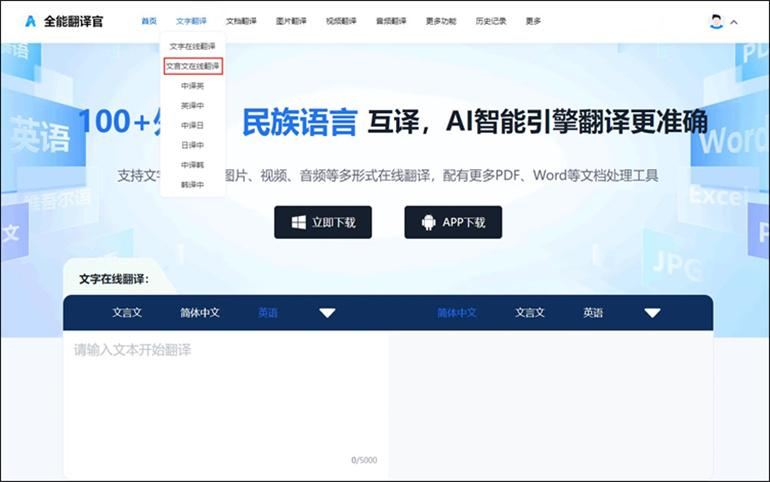Viewport: 770px width, 482px height.
Task: Collapse the account chevron next to avatar
Action: pyautogui.click(x=734, y=22)
